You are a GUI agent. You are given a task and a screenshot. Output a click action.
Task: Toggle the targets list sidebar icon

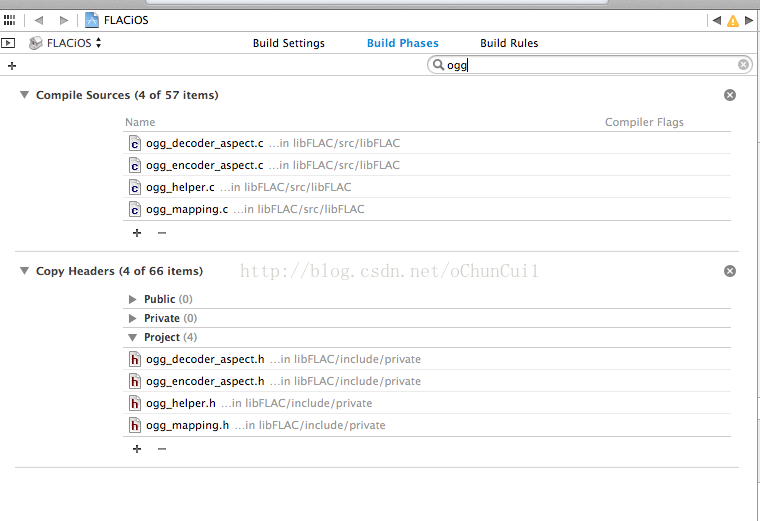[x=8, y=43]
